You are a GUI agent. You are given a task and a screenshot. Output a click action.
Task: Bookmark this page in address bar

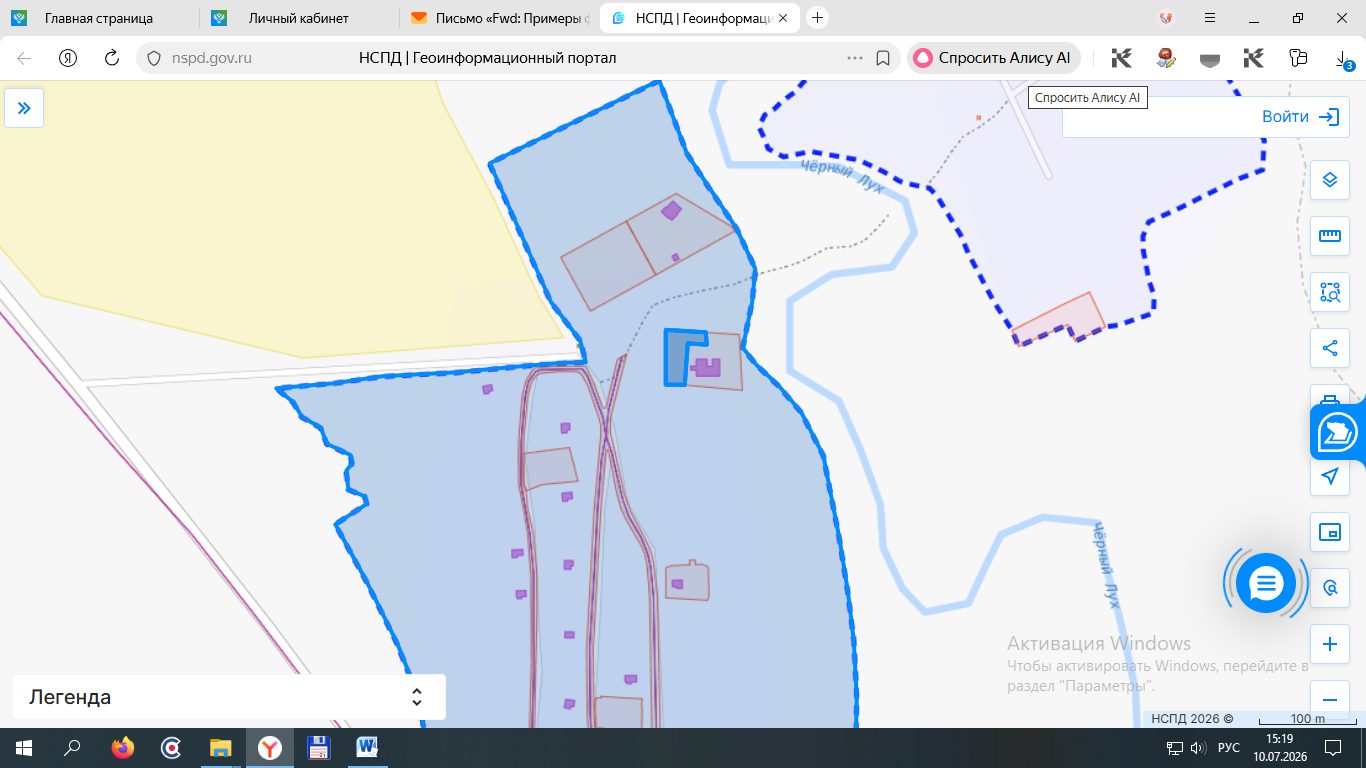(883, 58)
